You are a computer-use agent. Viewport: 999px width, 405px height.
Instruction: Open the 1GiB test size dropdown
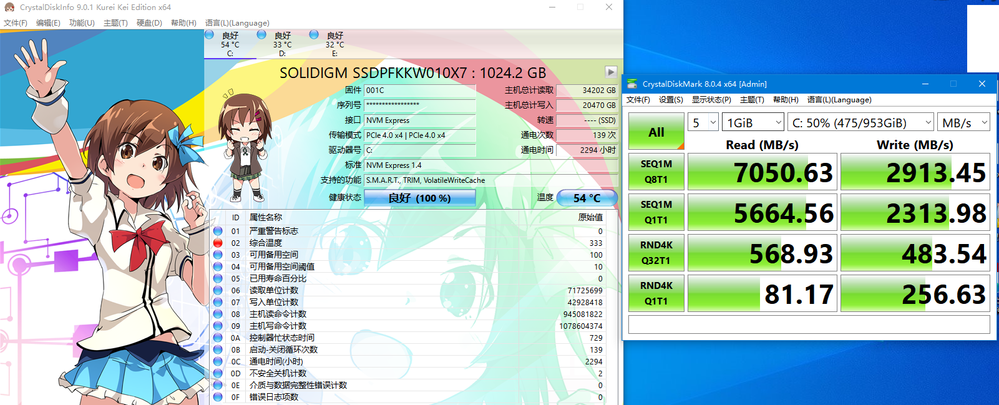pyautogui.click(x=751, y=123)
